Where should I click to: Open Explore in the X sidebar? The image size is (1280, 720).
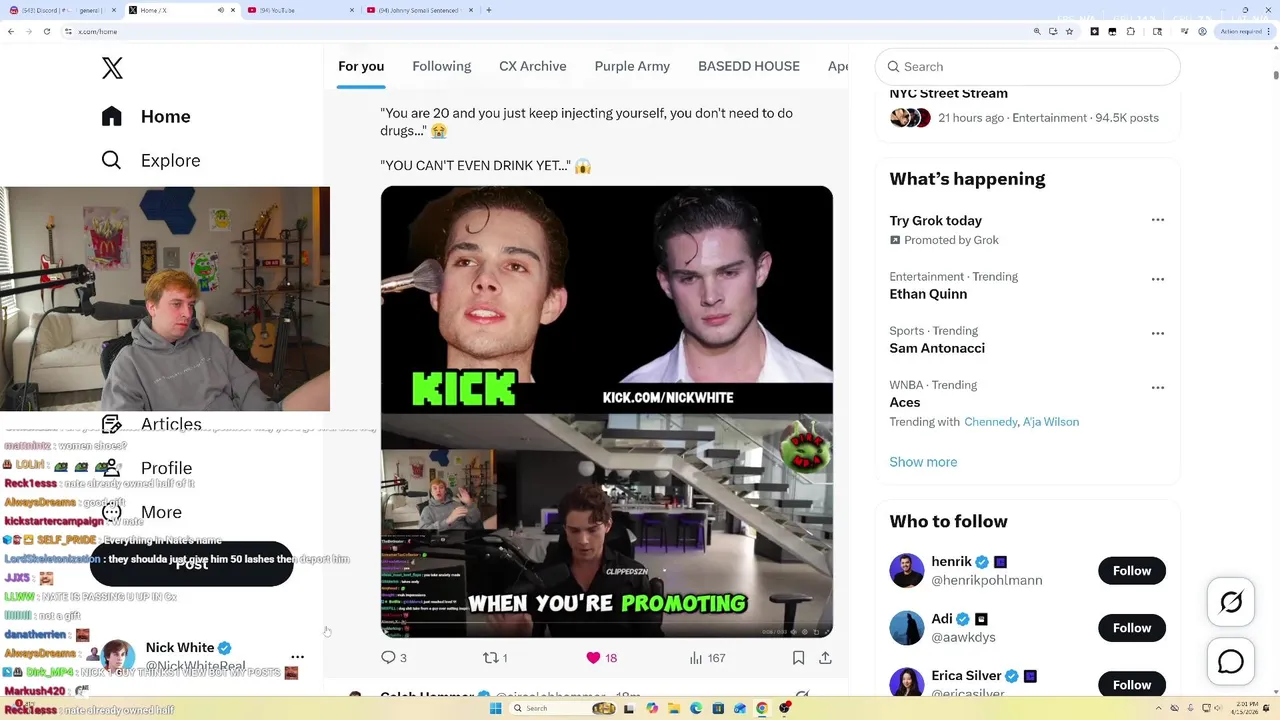point(151,160)
